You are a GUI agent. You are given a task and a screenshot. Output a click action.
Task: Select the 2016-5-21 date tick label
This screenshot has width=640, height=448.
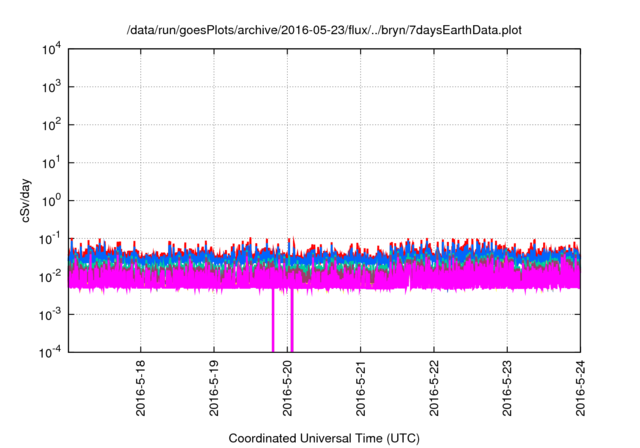pos(361,388)
